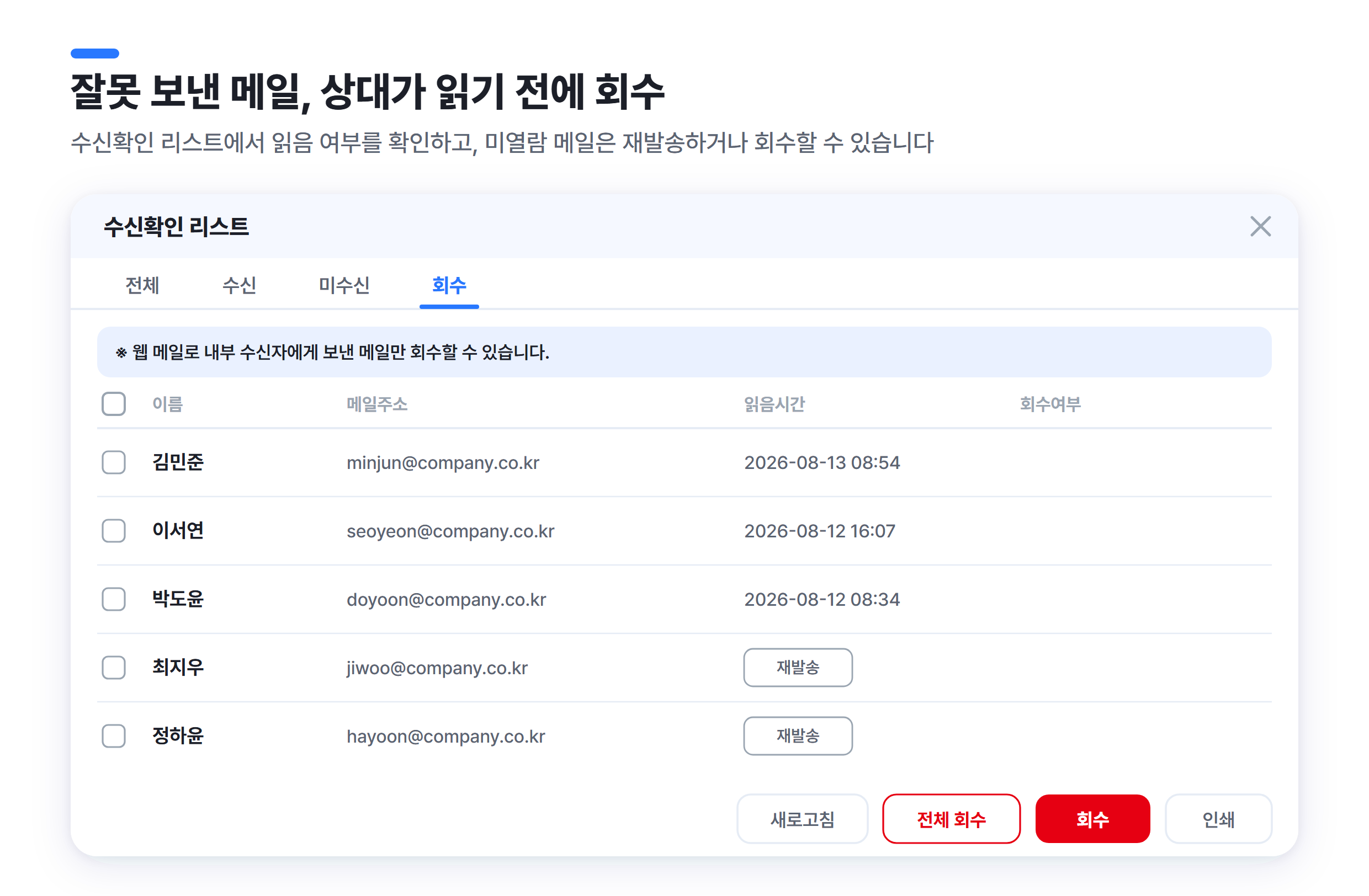Click minjun@company.co.kr email address
Image resolution: width=1369 pixels, height=896 pixels.
pyautogui.click(x=443, y=463)
